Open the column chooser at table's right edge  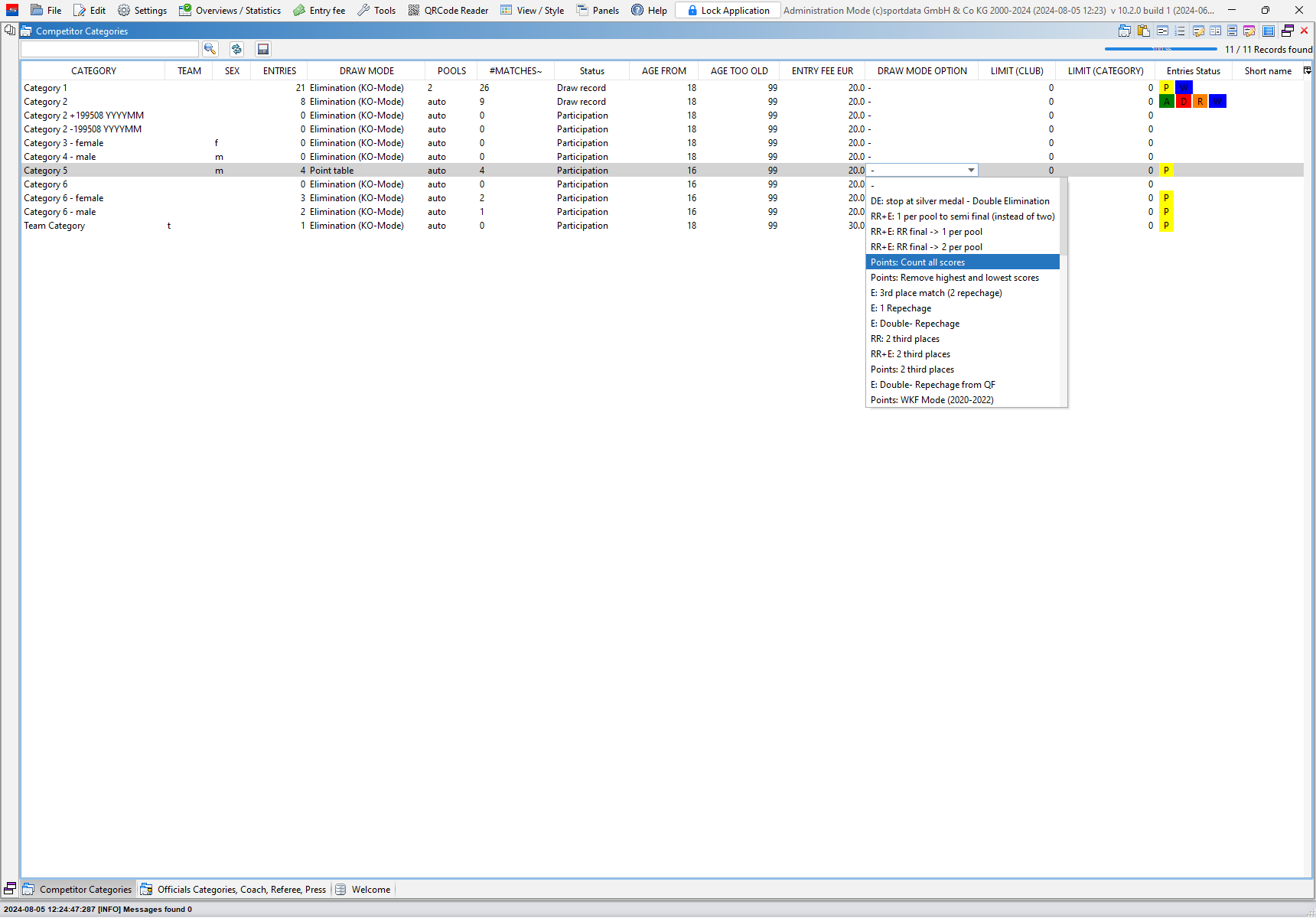(x=1308, y=70)
